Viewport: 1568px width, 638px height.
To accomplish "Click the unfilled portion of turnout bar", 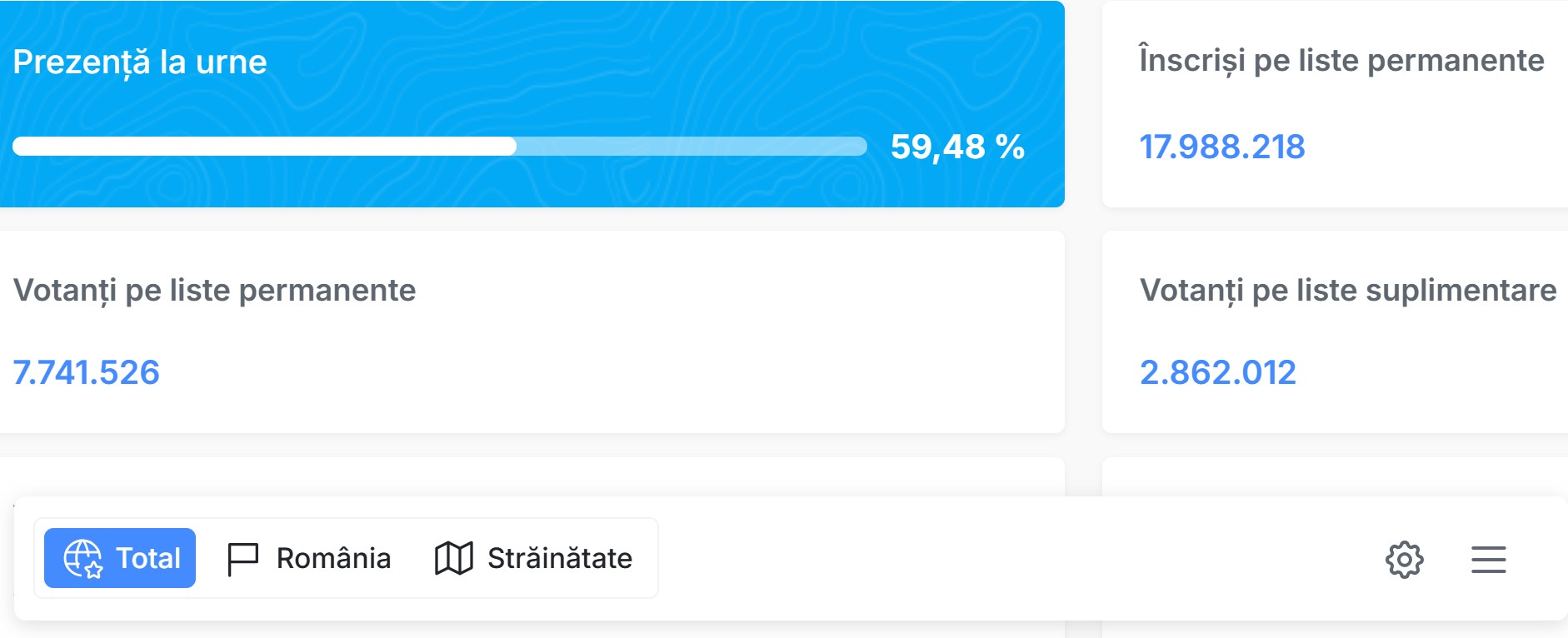I will (x=692, y=147).
